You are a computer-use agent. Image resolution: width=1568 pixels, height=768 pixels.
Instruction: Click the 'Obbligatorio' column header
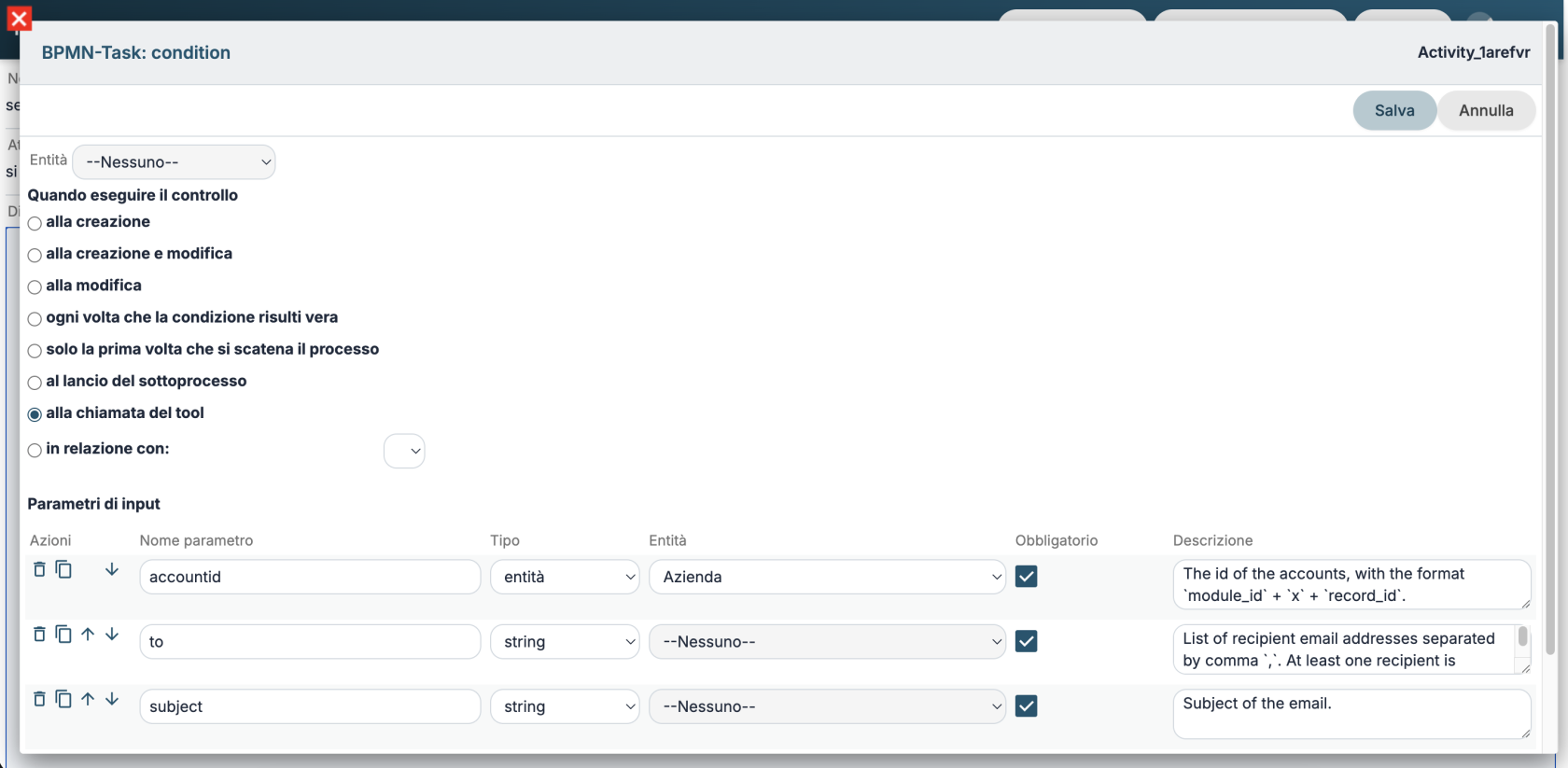[x=1057, y=540]
